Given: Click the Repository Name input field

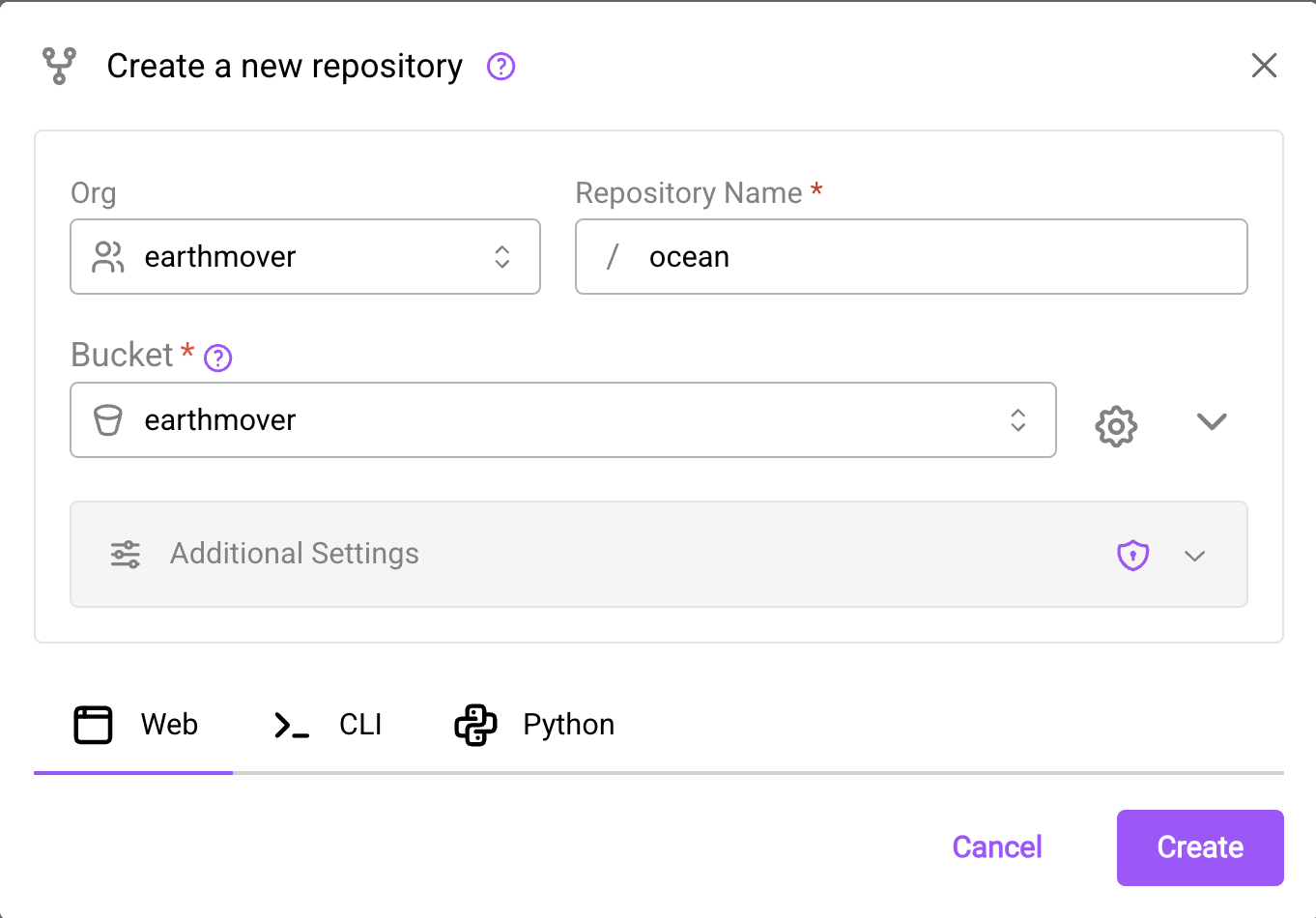Looking at the screenshot, I should (x=928, y=257).
